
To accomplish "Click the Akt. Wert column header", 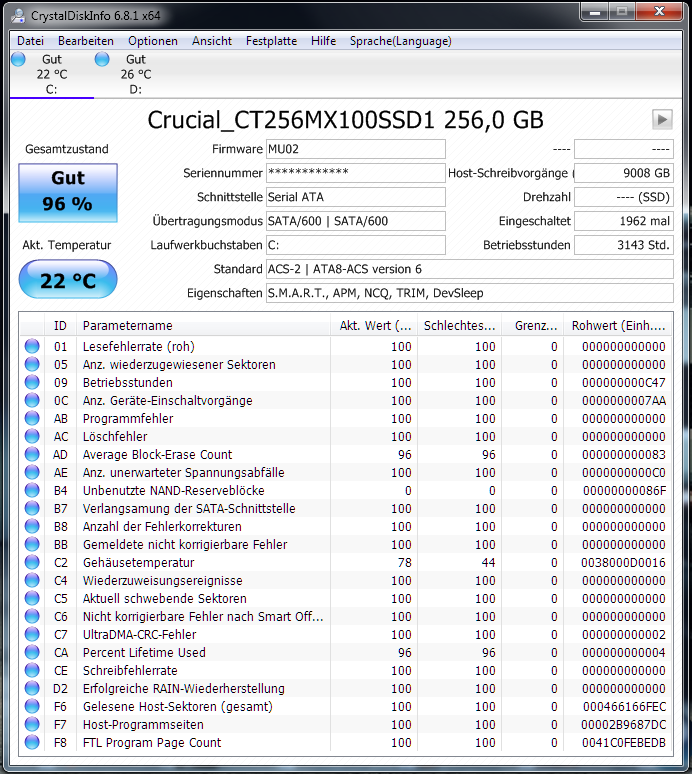I will [x=374, y=326].
